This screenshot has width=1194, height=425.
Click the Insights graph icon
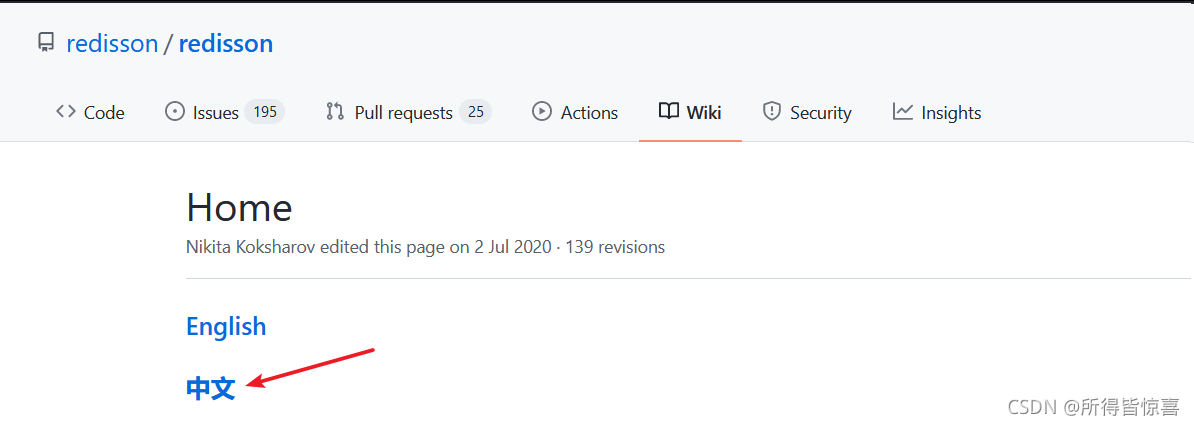903,112
